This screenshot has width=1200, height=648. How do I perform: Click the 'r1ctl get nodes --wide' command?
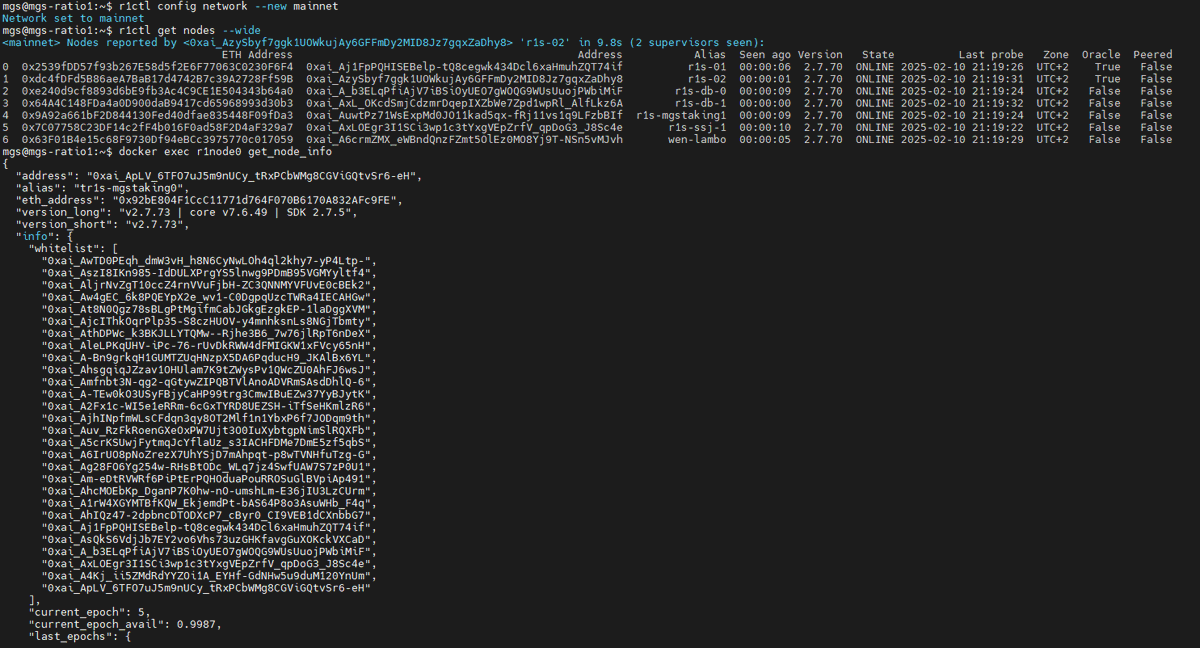tap(189, 30)
